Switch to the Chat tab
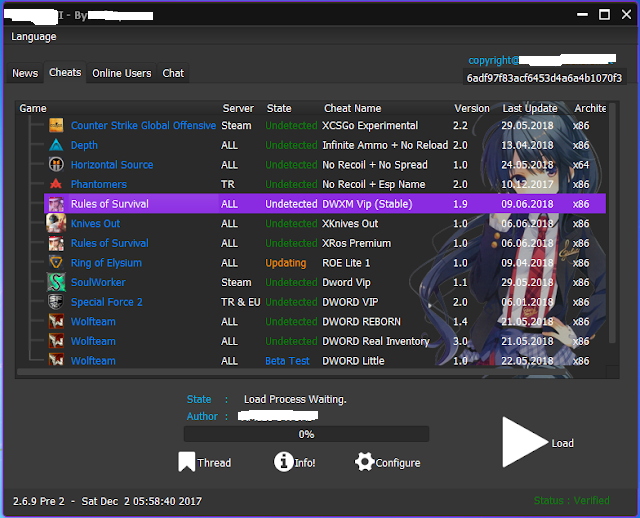Screen dimensions: 640x518 click(173, 73)
